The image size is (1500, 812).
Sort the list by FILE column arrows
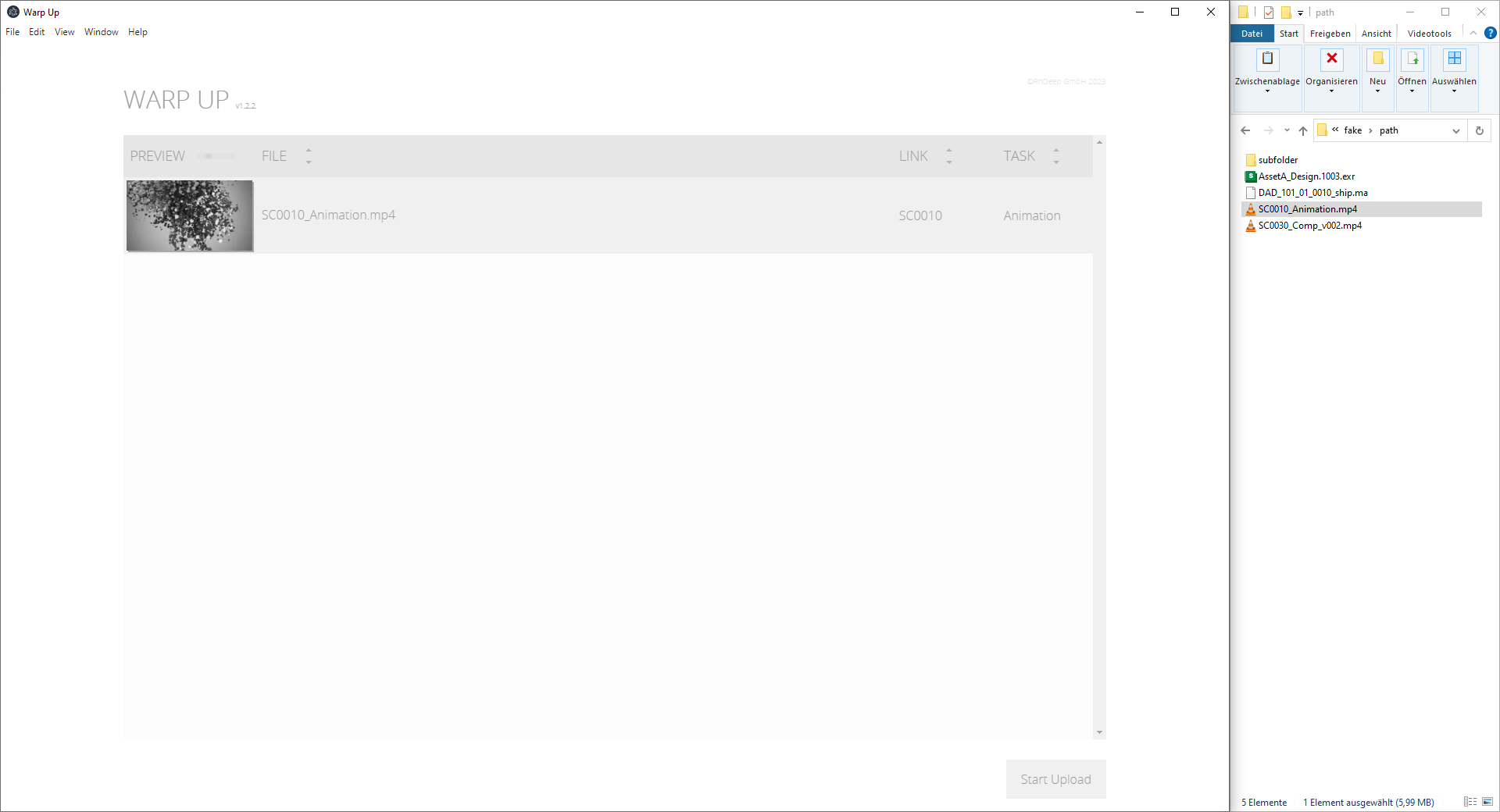[x=309, y=156]
